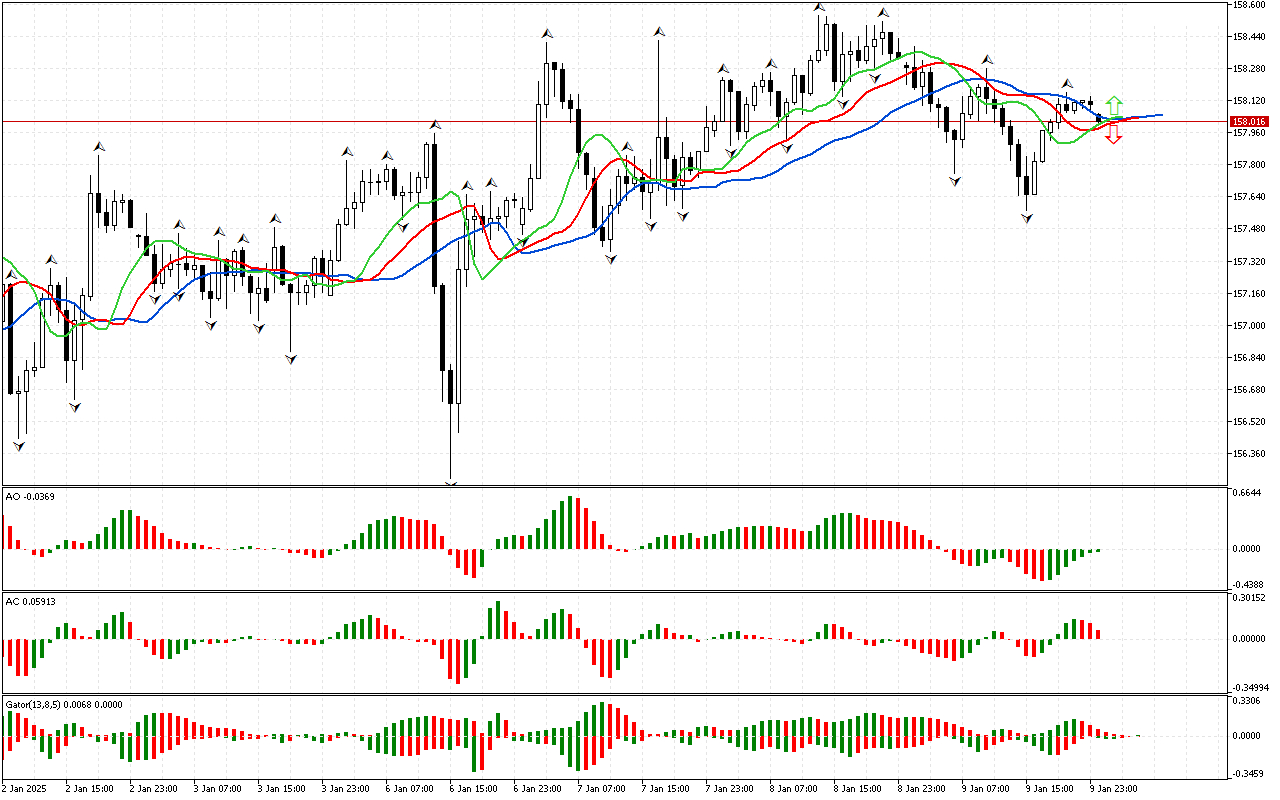This screenshot has height=800, width=1280.
Task: Click the 157.000 price level on the scale
Action: click(1251, 326)
